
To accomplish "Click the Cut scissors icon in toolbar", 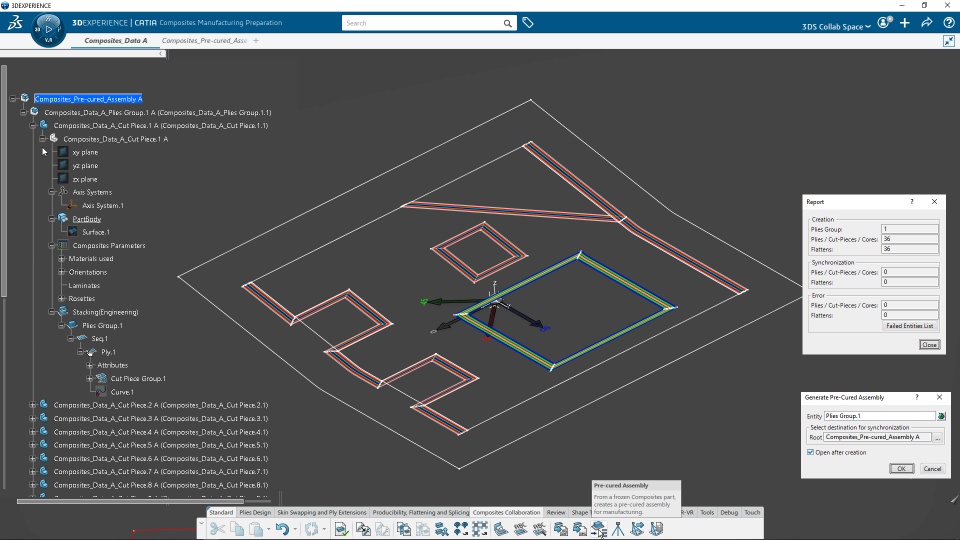I will click(x=217, y=529).
